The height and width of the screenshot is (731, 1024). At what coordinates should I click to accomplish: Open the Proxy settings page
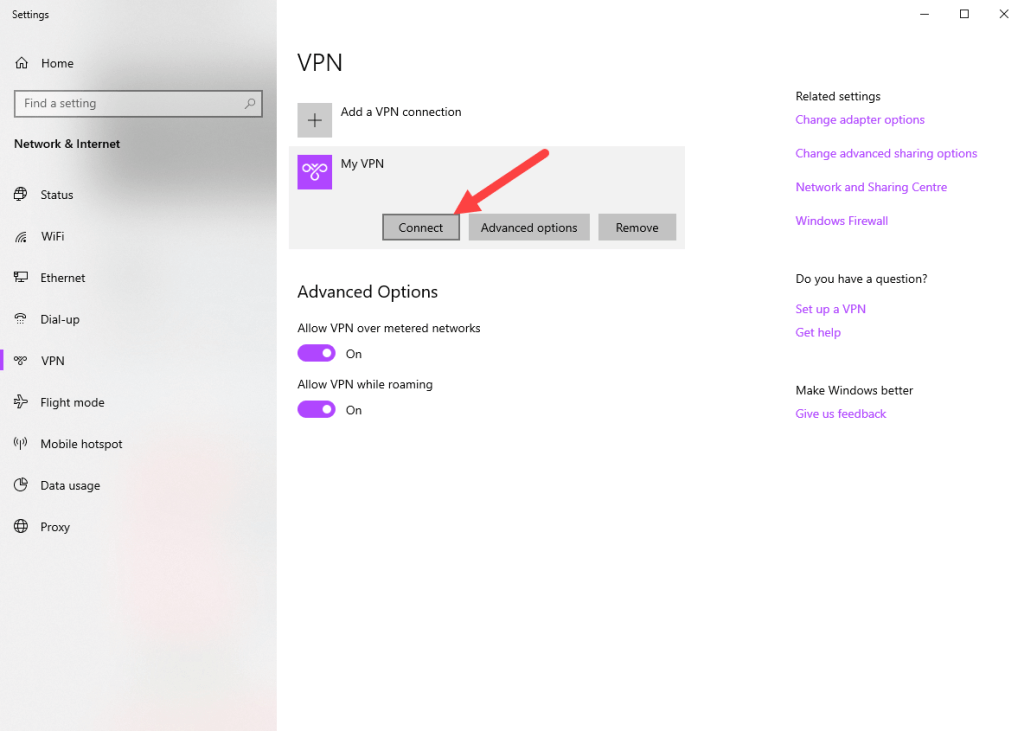point(55,527)
